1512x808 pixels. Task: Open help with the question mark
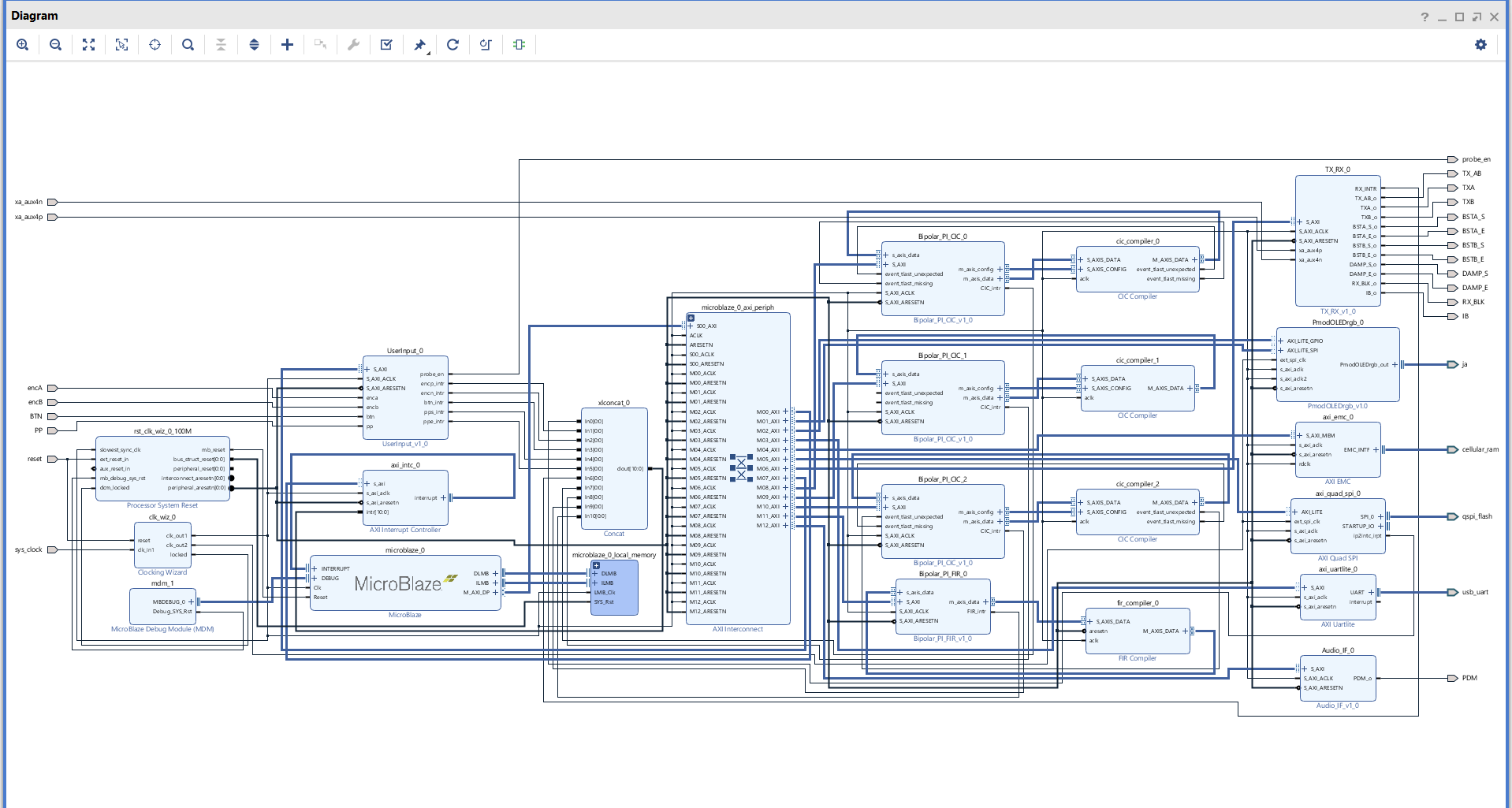click(x=1424, y=17)
